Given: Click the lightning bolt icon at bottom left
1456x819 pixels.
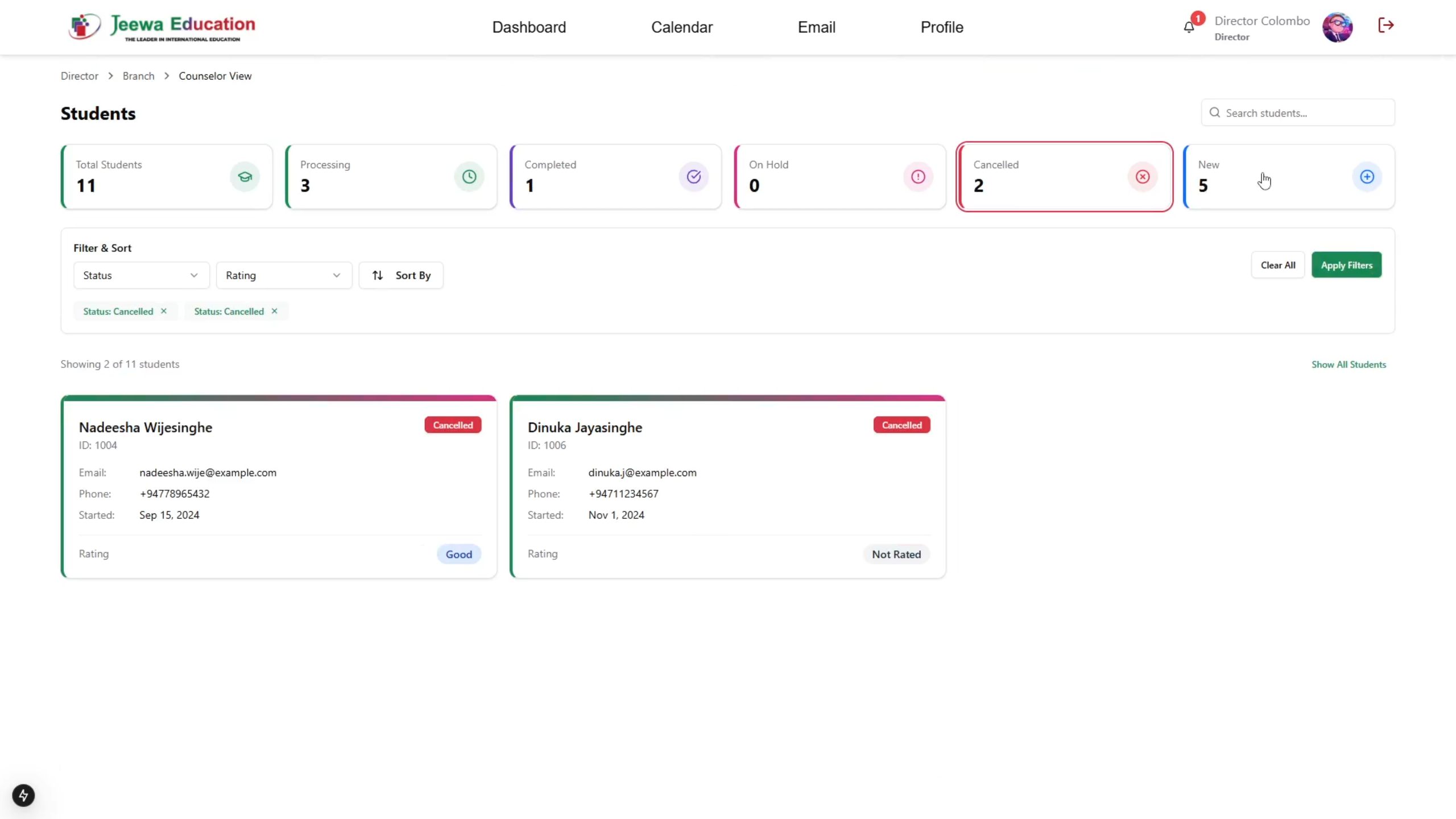Looking at the screenshot, I should (23, 795).
